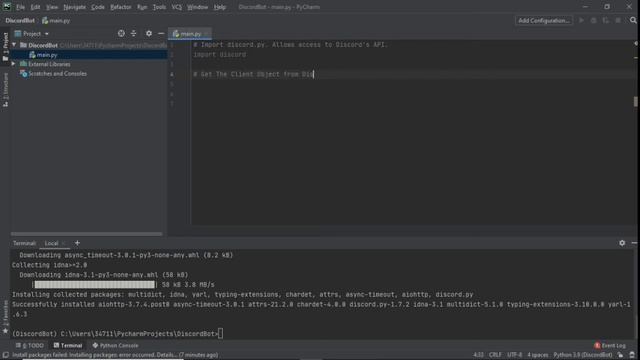Open the Refactor menu
Viewport: 640px width, 360px height.
pyautogui.click(x=120, y=7)
